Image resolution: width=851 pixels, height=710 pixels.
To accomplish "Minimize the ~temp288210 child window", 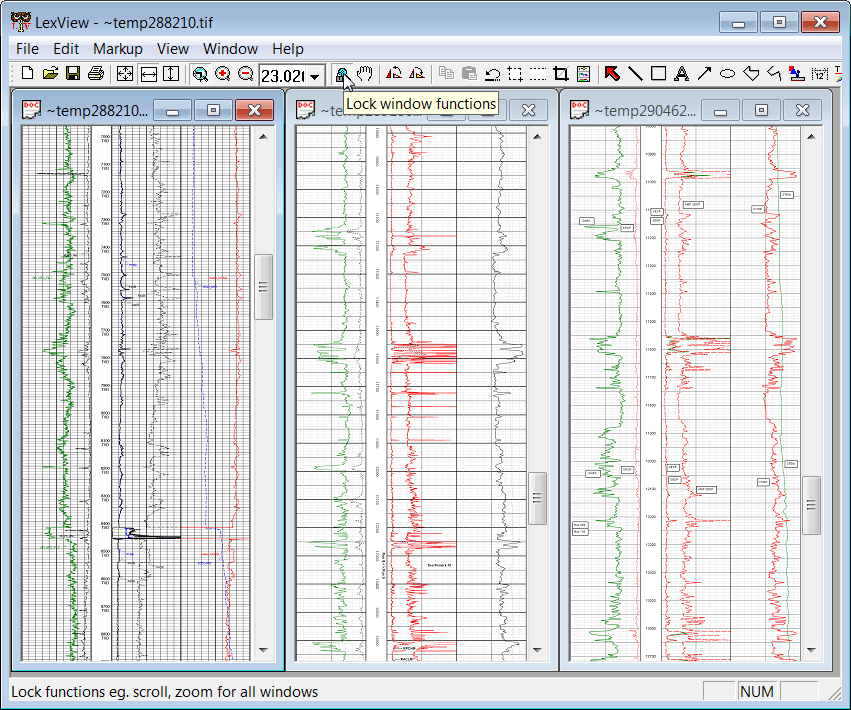I will 173,110.
